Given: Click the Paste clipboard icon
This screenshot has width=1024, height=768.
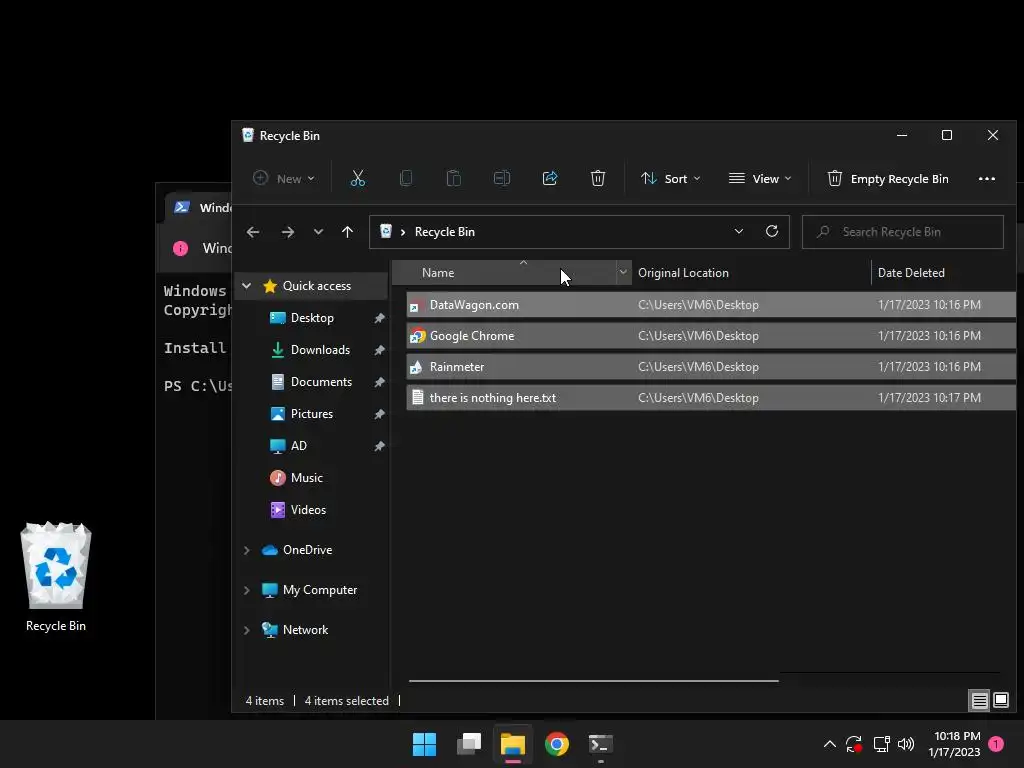Looking at the screenshot, I should coord(453,178).
